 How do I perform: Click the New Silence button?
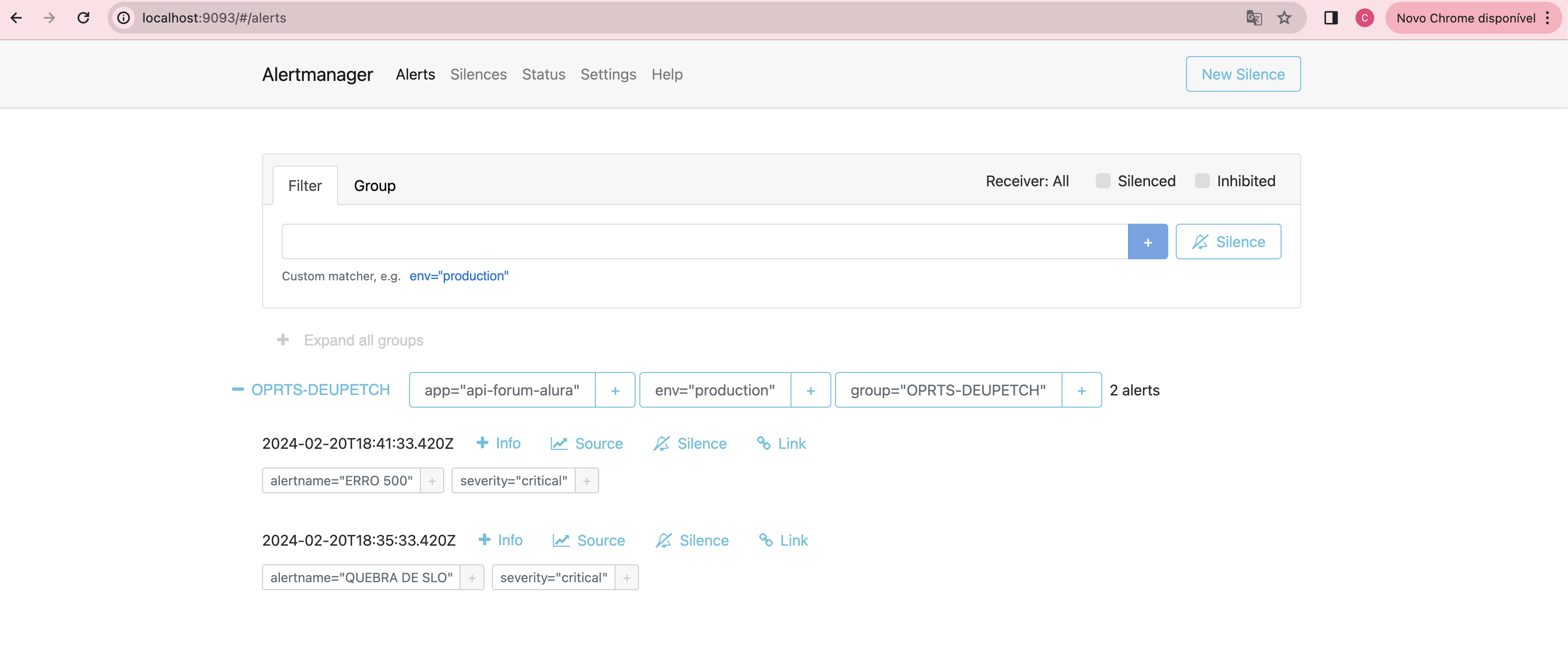click(1243, 74)
